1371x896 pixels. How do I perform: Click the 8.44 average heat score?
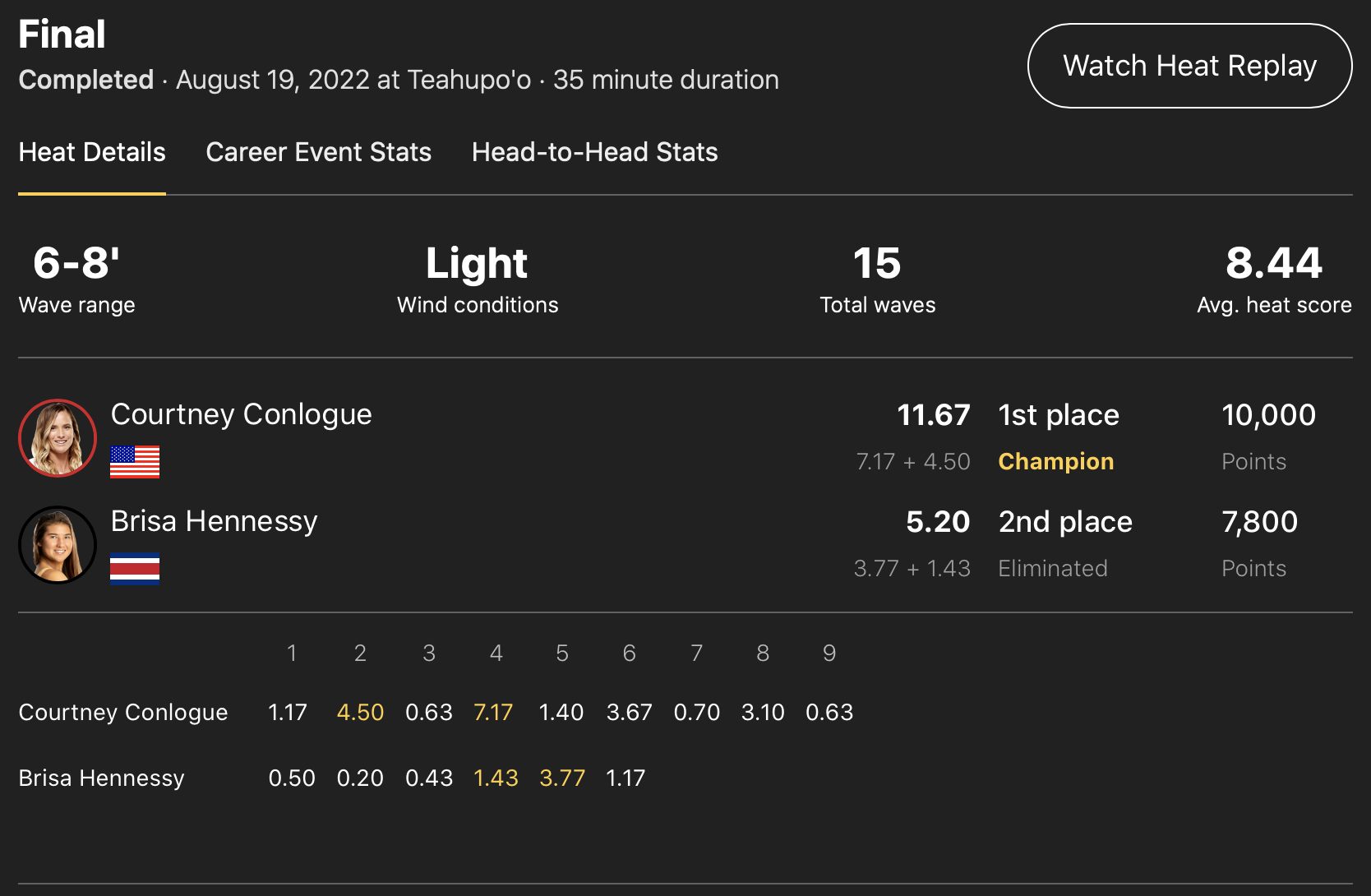1273,264
